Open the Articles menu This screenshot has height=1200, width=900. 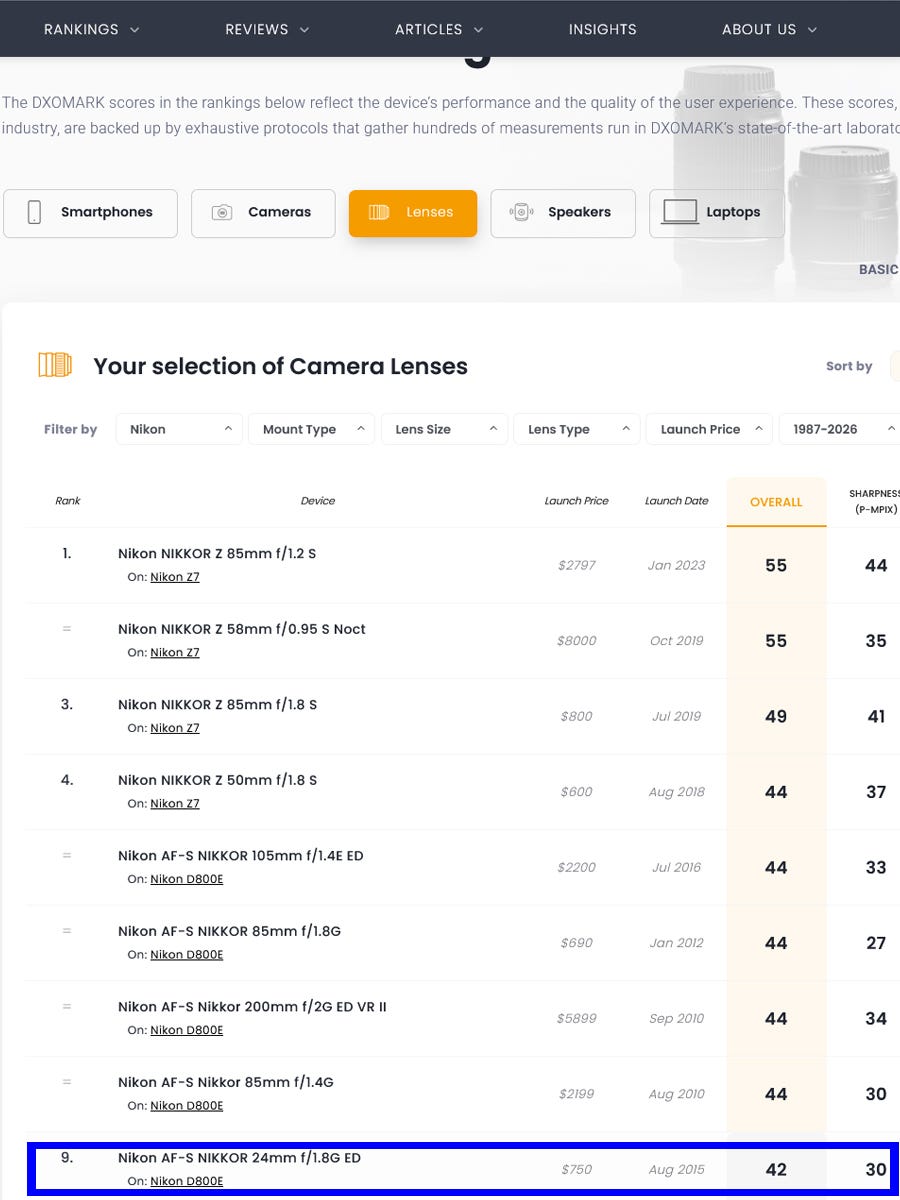[x=439, y=29]
